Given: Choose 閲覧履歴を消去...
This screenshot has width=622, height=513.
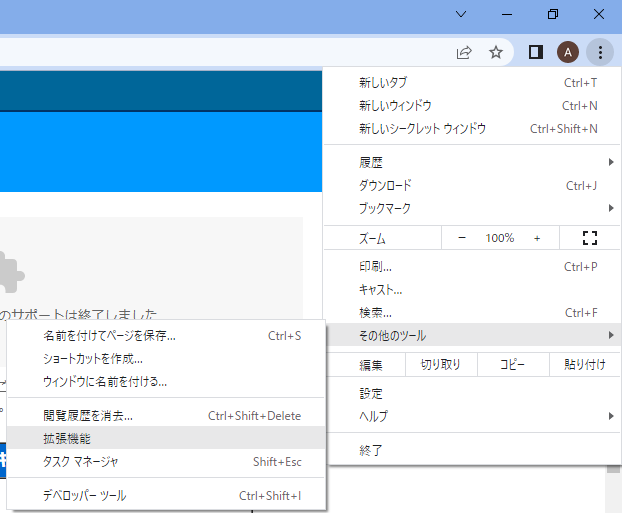Looking at the screenshot, I should click(x=166, y=415).
